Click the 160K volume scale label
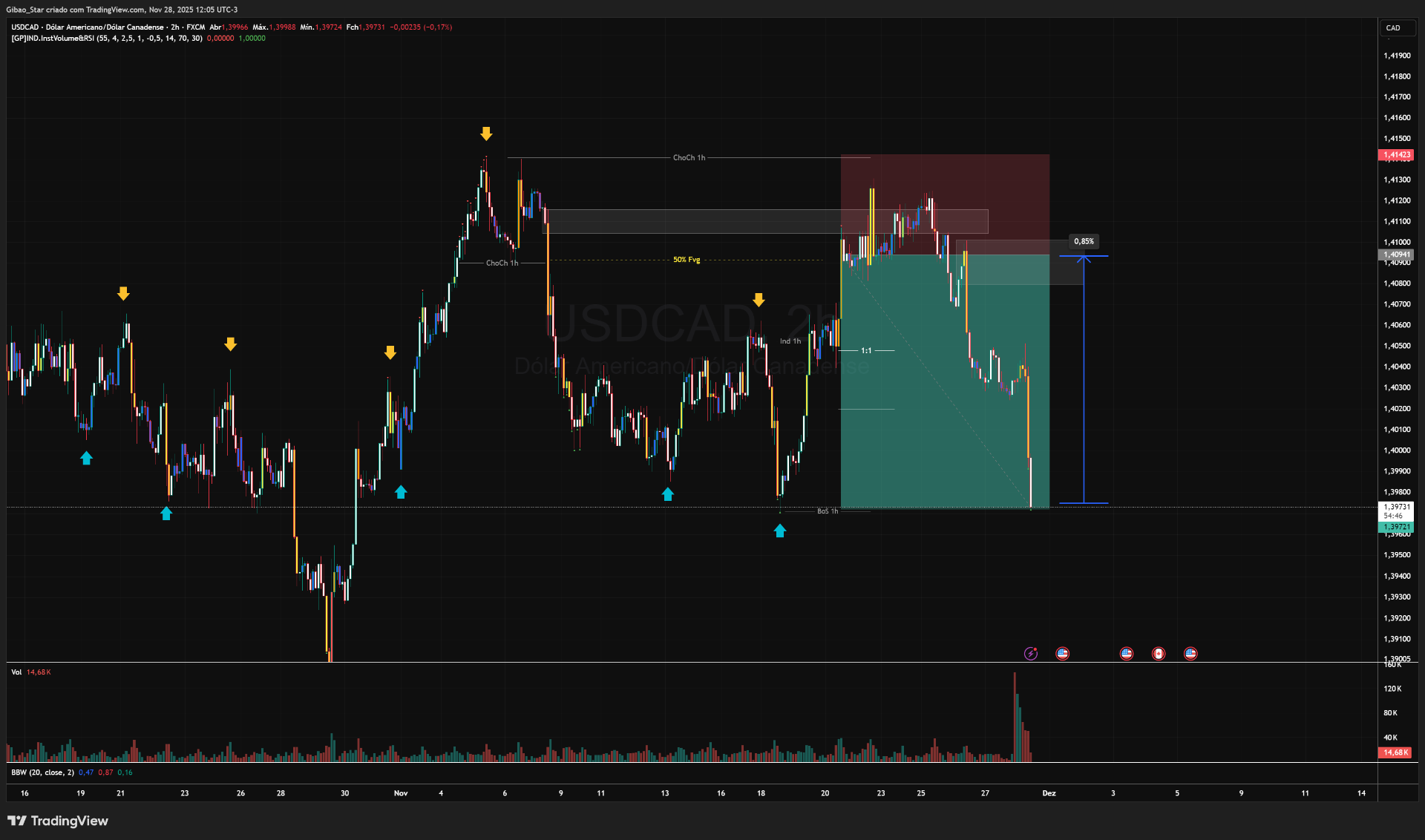Screen dimensions: 1425x840 pyautogui.click(x=1393, y=665)
